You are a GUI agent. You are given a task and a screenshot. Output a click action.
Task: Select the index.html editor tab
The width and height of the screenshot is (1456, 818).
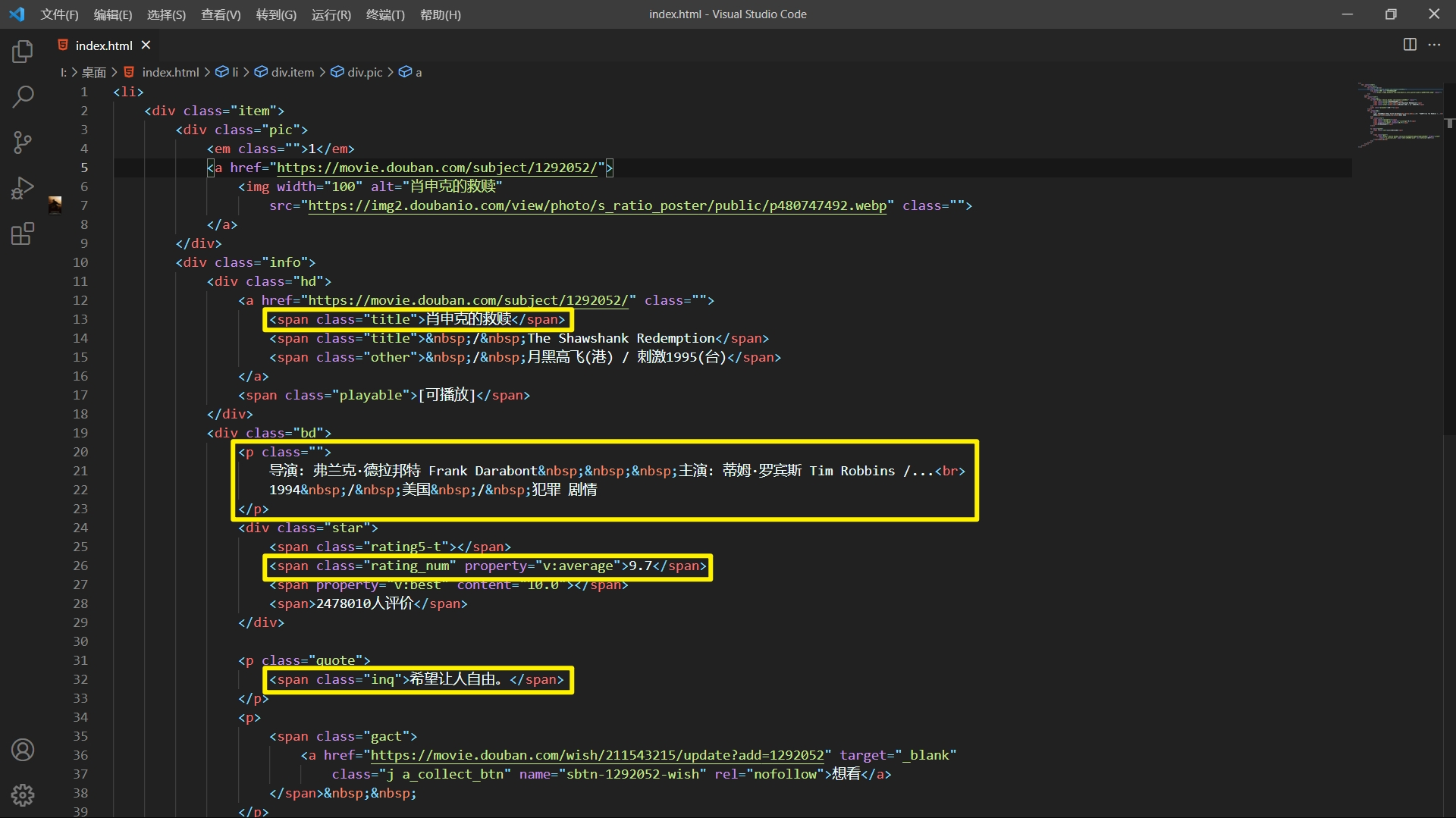tap(104, 45)
